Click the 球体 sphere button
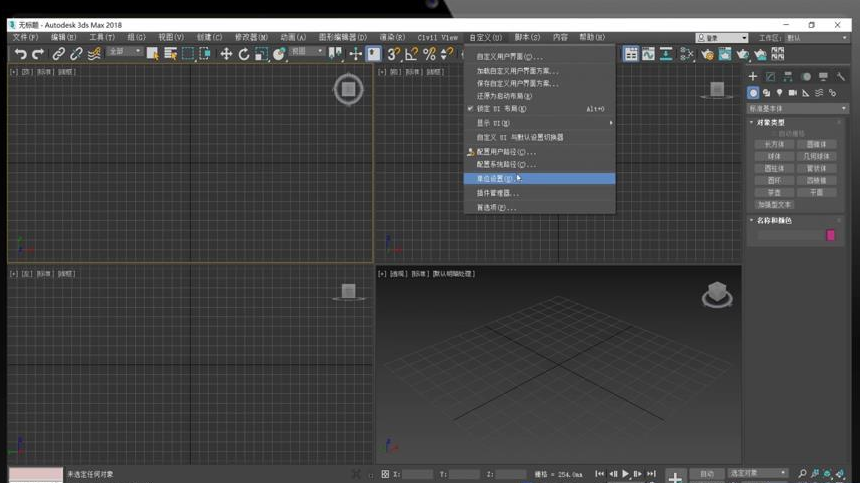Image resolution: width=860 pixels, height=483 pixels. coord(774,156)
